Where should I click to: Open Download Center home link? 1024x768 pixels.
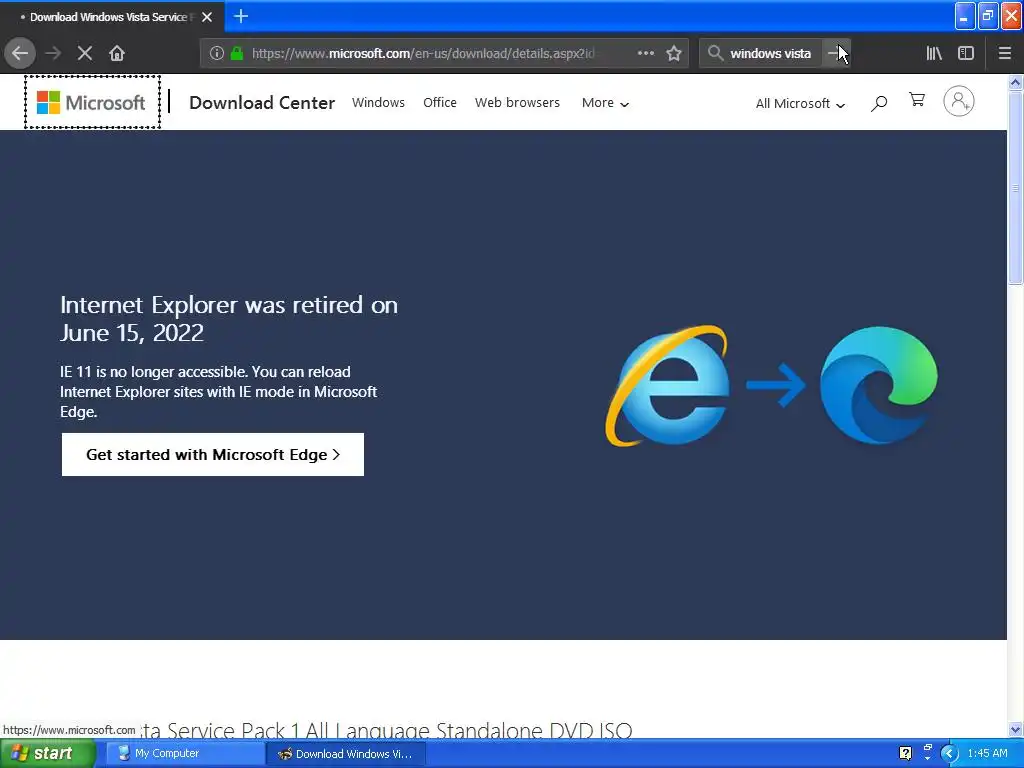[x=262, y=103]
